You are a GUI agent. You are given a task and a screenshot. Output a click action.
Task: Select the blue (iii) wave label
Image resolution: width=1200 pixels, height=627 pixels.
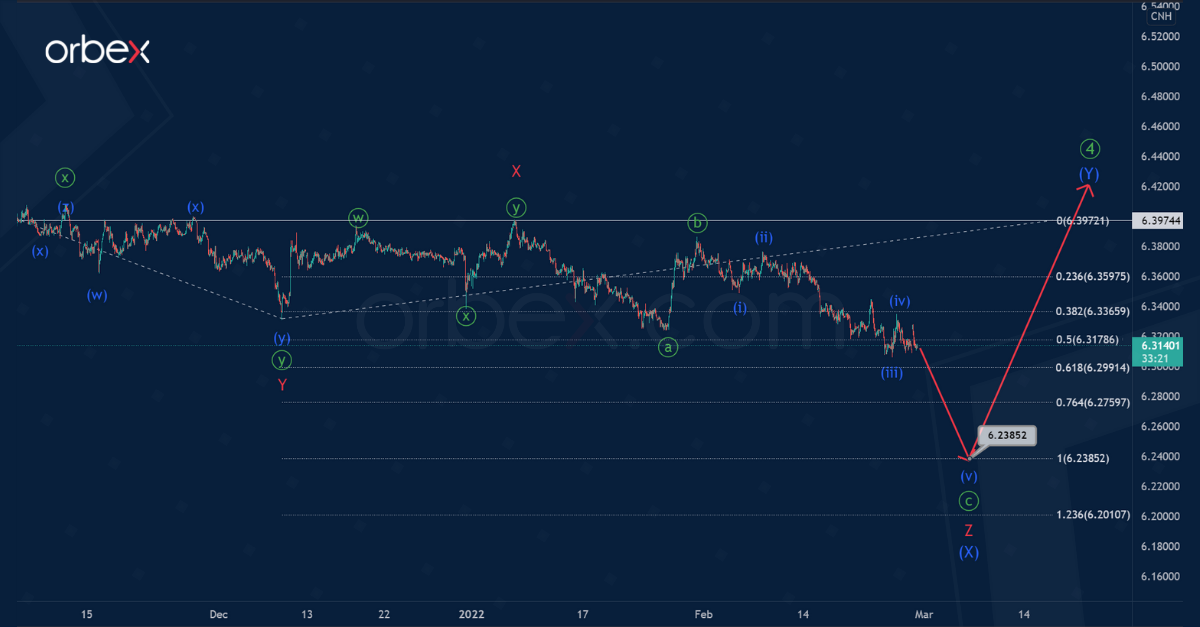pyautogui.click(x=892, y=373)
